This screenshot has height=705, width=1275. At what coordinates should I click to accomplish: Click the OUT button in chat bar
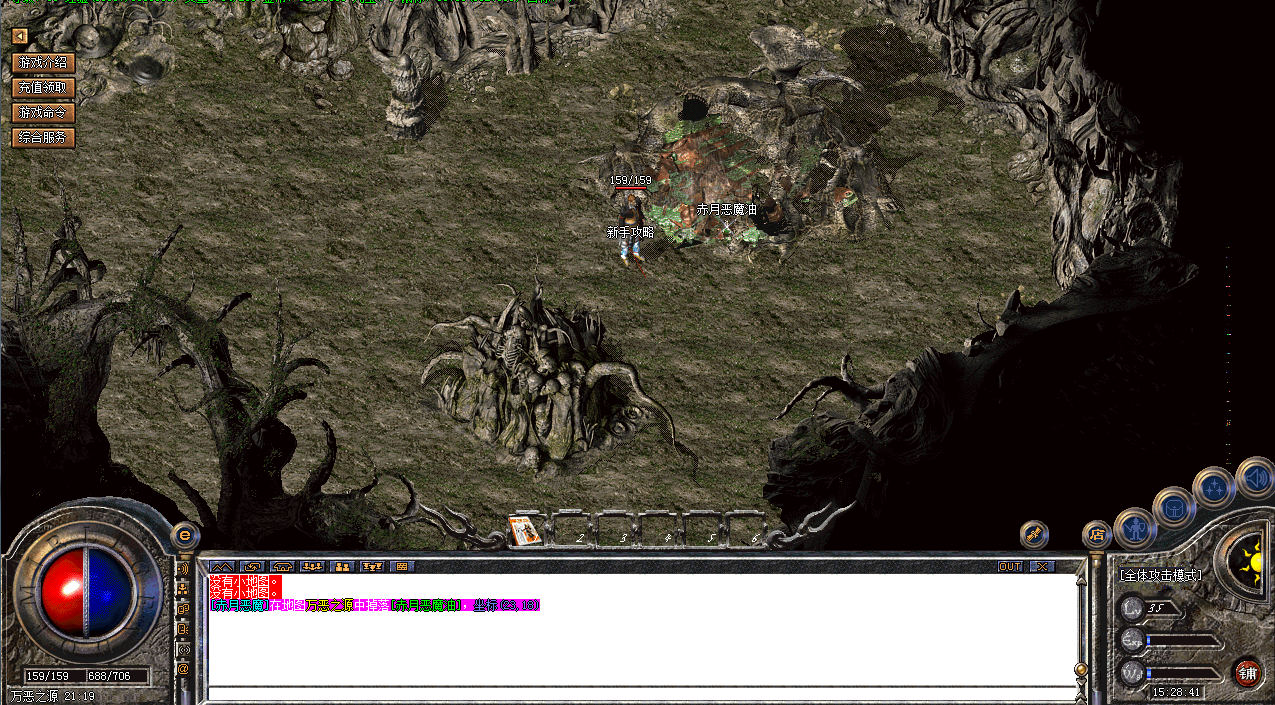tap(1010, 566)
